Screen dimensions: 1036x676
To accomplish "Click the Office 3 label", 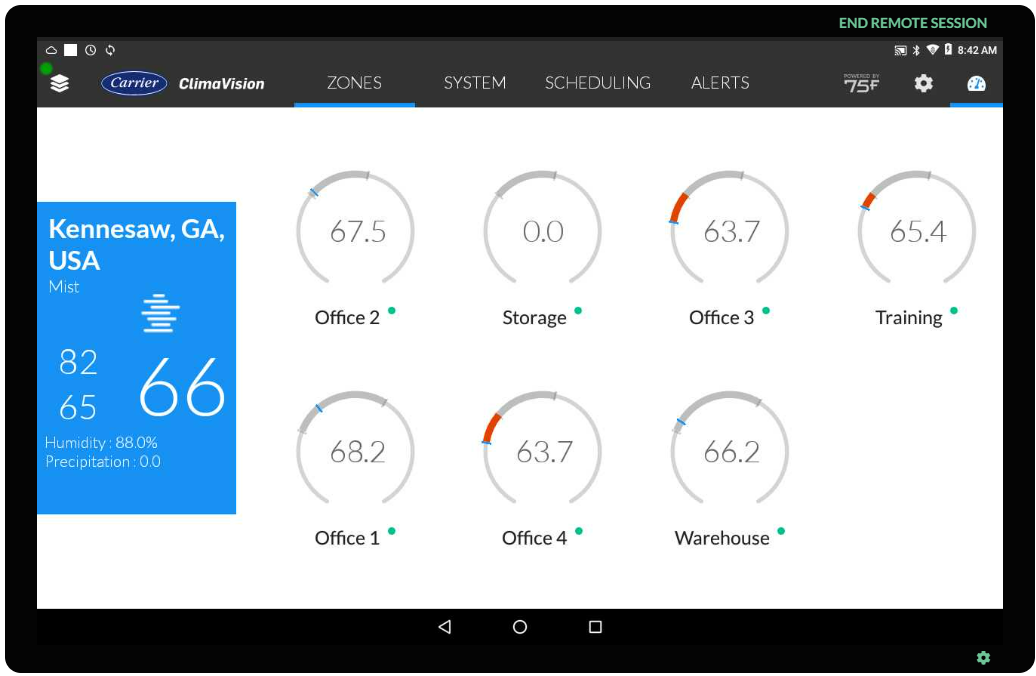I will 722,318.
